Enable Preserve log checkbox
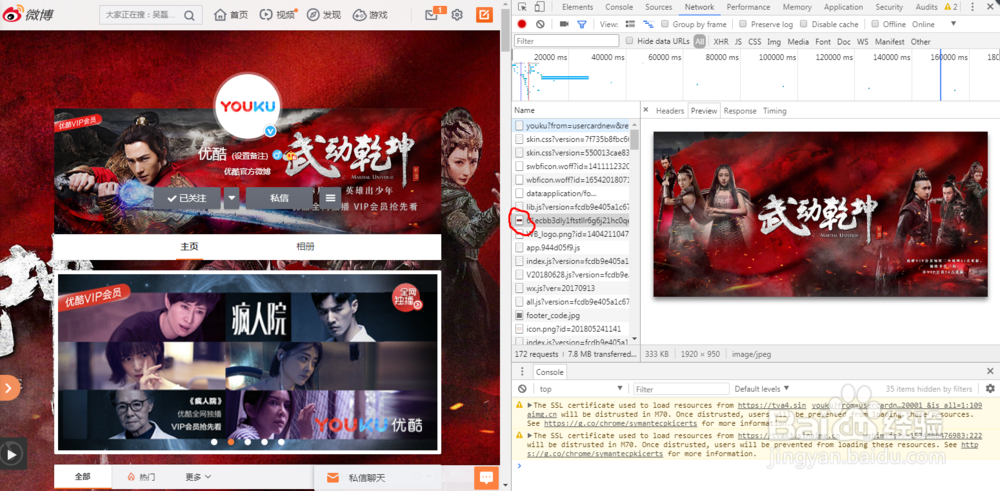This screenshot has width=1000, height=491. [743, 24]
